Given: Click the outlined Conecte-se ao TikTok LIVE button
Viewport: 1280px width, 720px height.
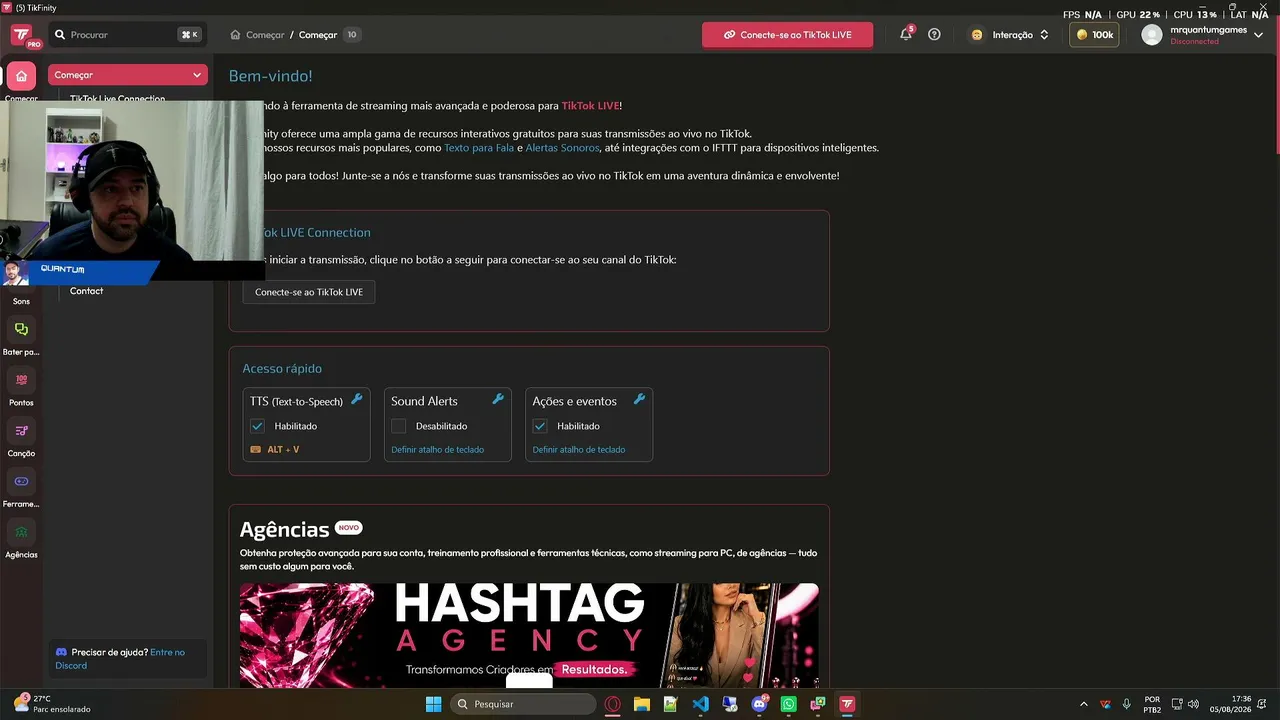Looking at the screenshot, I should (309, 292).
